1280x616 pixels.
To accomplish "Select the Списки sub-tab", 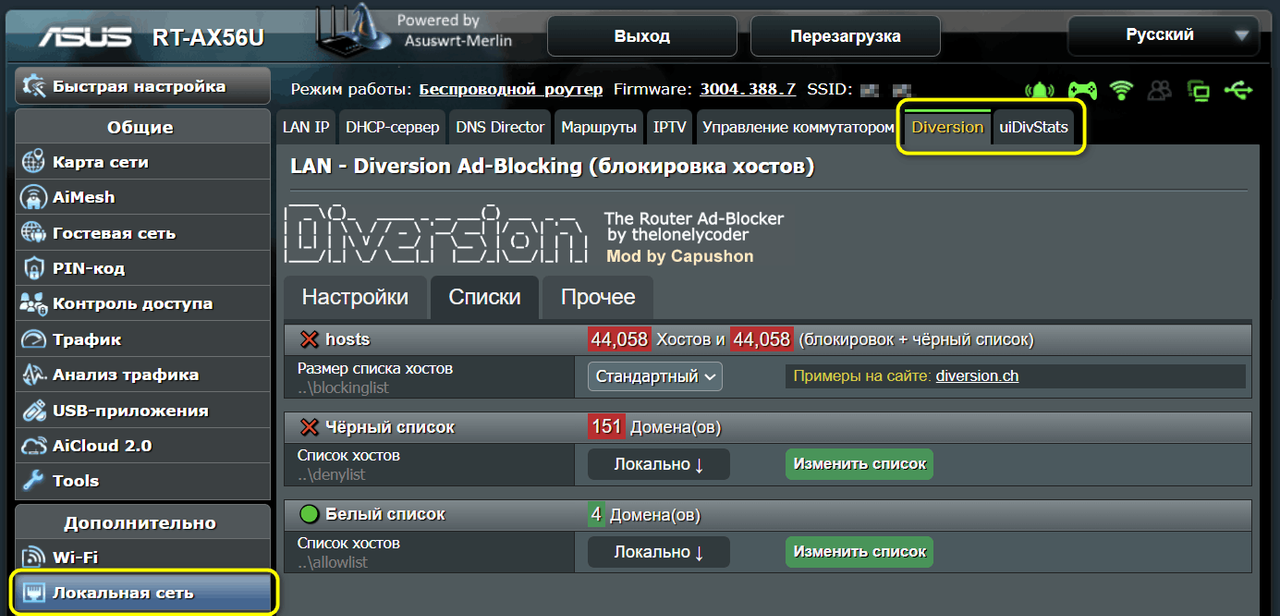I will pos(484,297).
